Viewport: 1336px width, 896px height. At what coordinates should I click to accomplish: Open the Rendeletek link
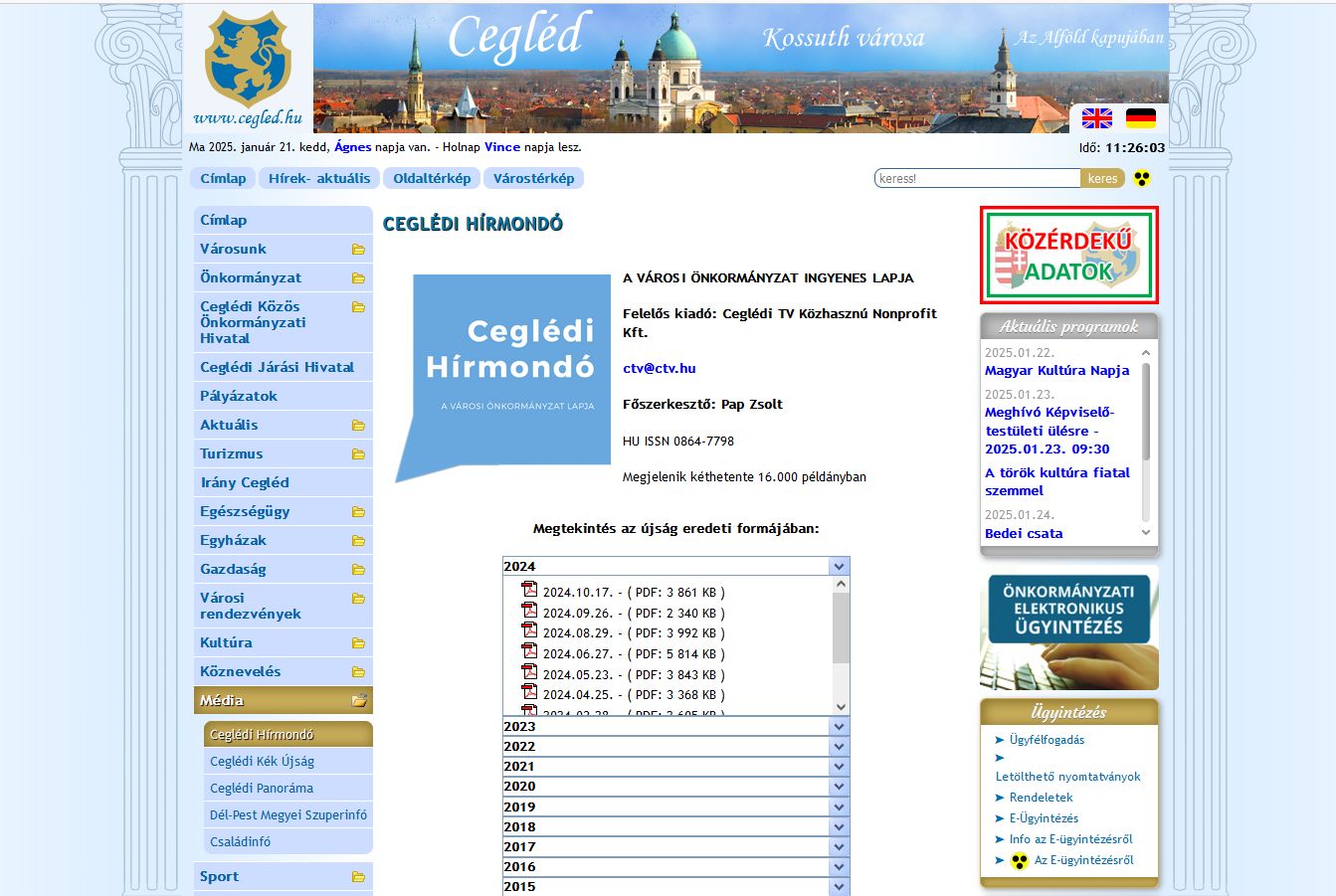click(1042, 798)
